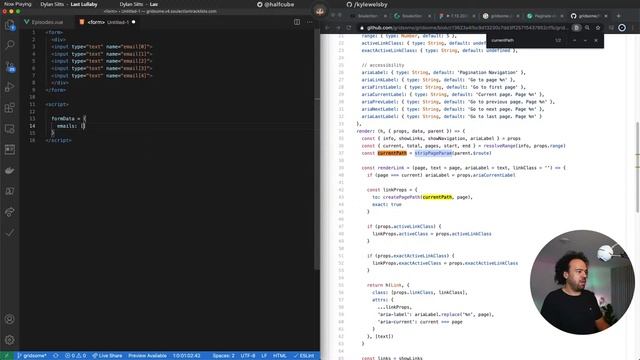
Task: Go to next find-in-page match
Action: pyautogui.click(x=585, y=40)
